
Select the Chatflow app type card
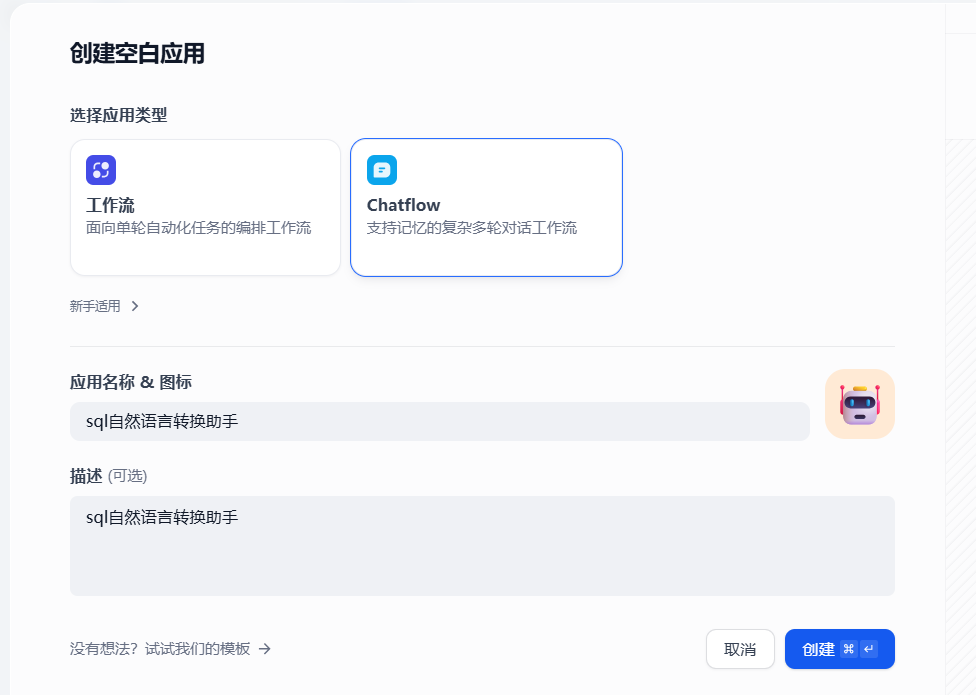(486, 207)
